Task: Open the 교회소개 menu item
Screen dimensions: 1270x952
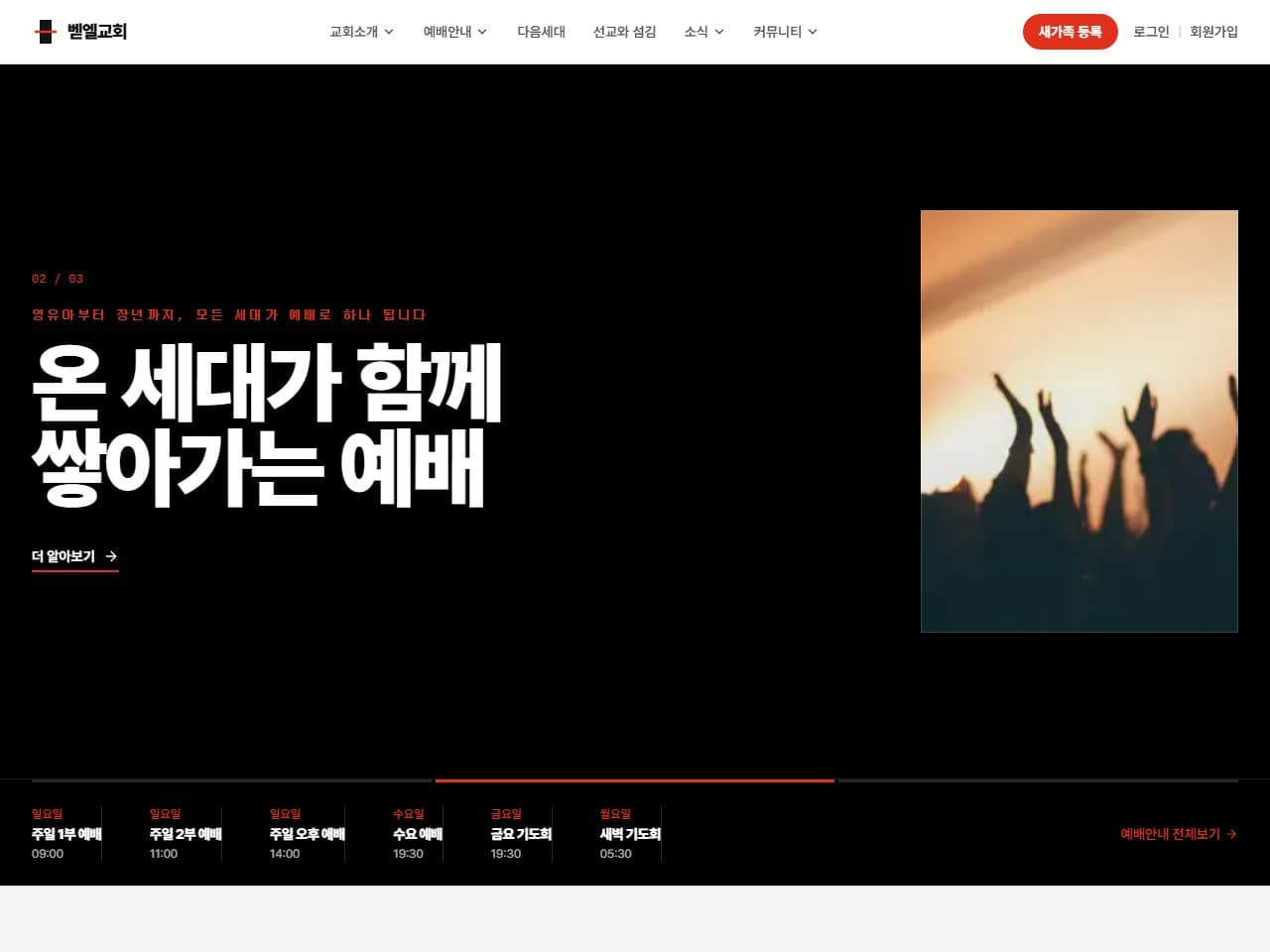Action: pyautogui.click(x=354, y=32)
